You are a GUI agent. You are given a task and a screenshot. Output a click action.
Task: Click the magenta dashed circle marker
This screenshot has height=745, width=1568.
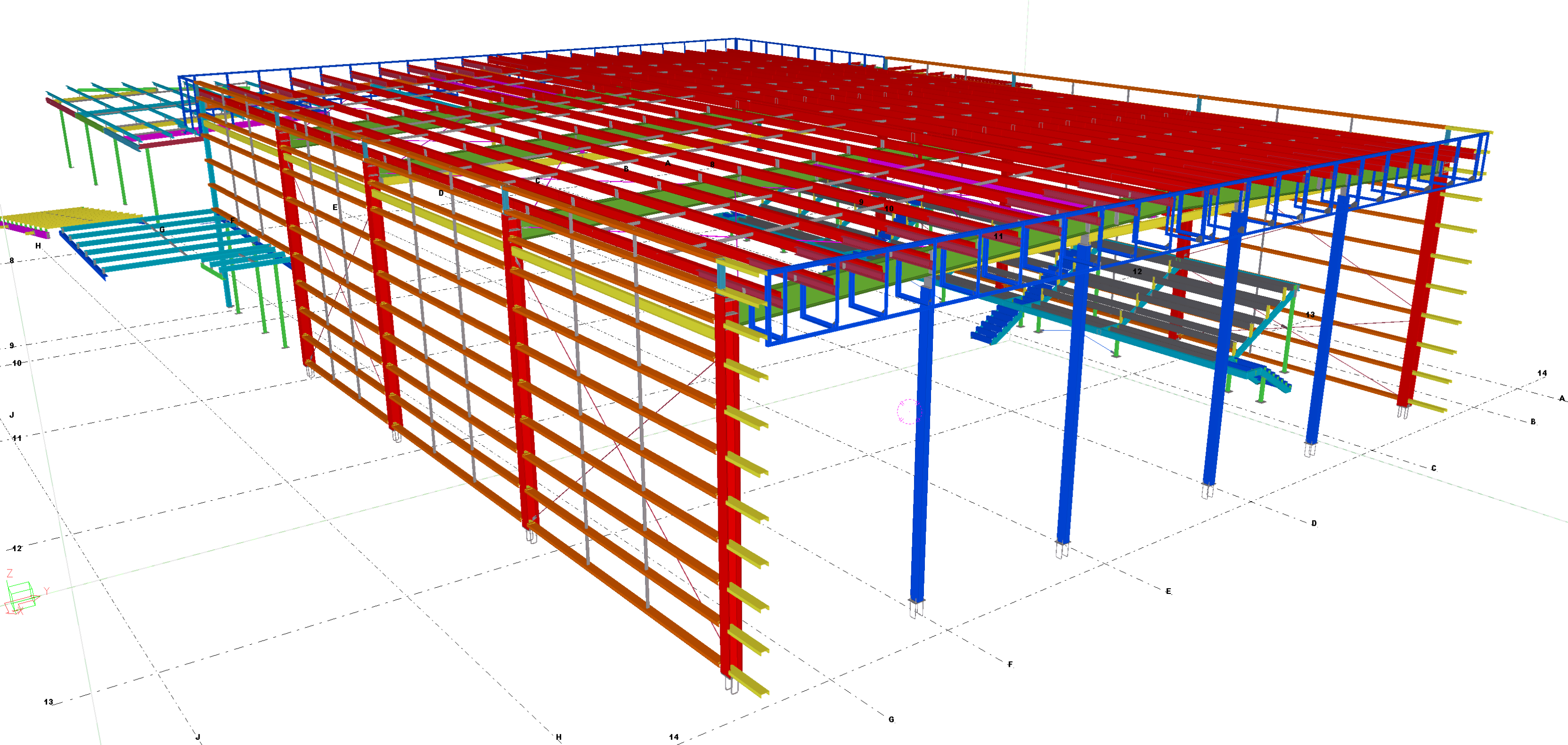point(909,412)
